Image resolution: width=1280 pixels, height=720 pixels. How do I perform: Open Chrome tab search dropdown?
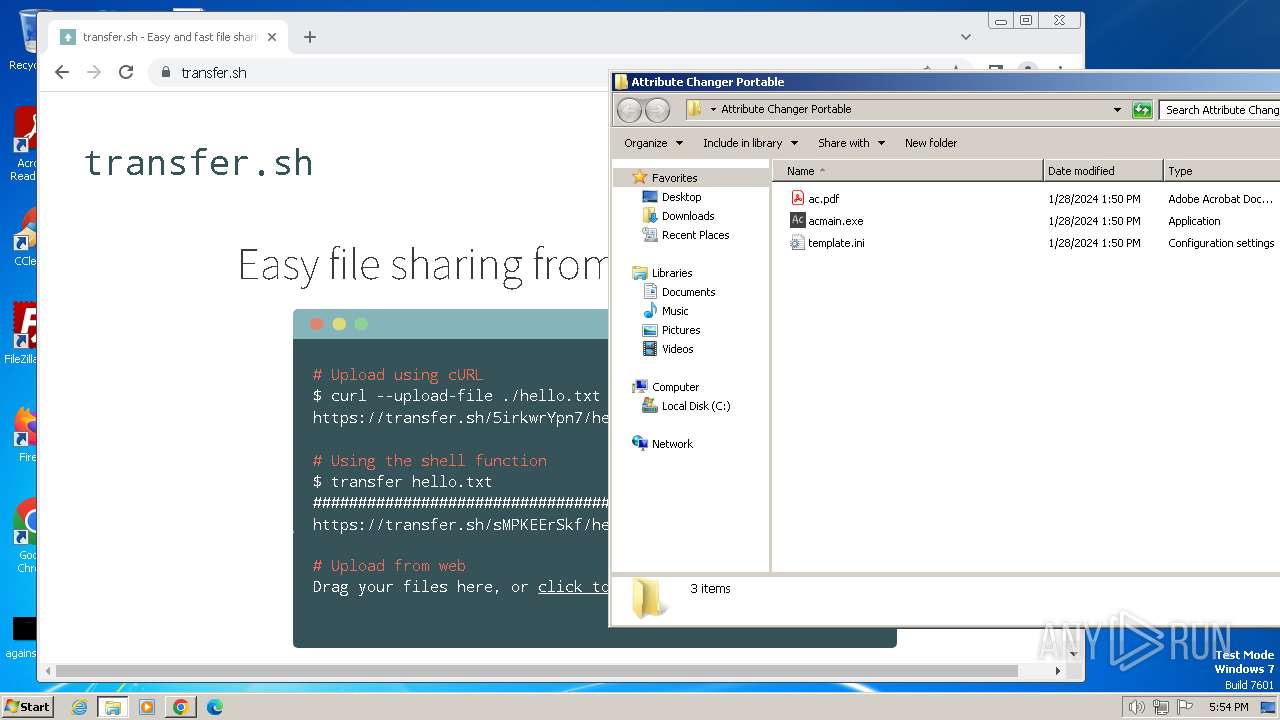click(965, 37)
